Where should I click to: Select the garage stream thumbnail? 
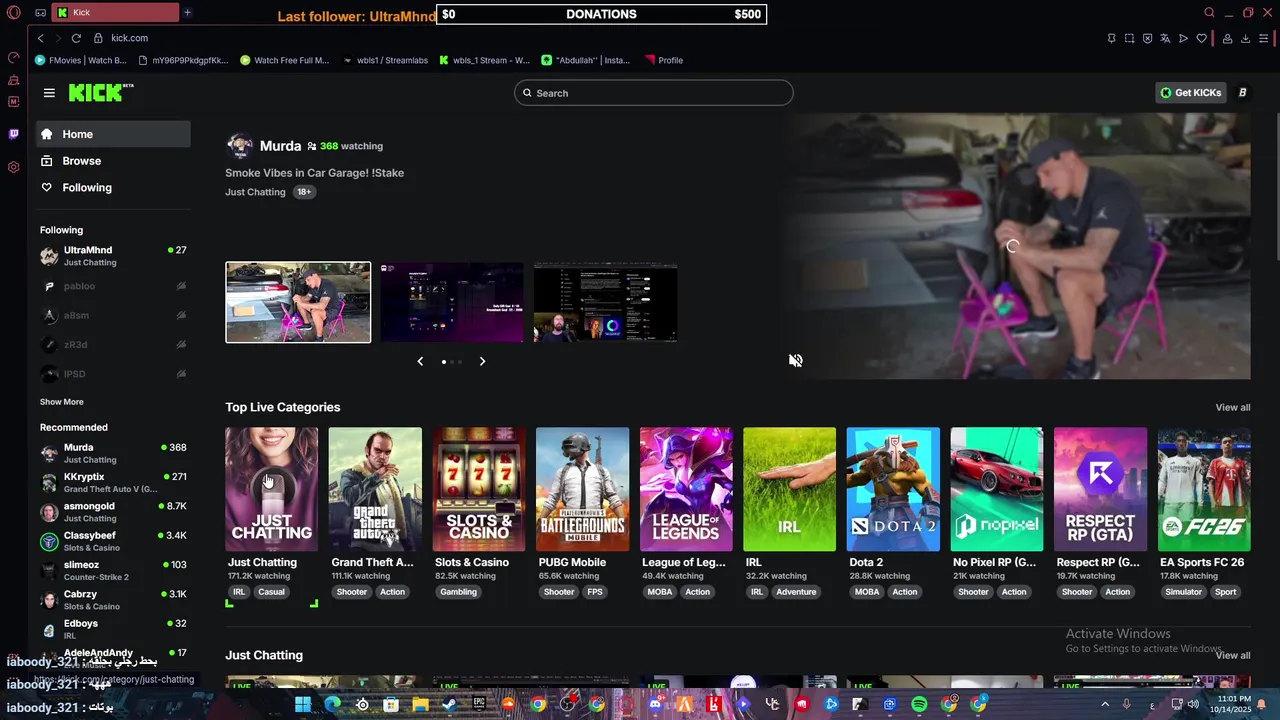(x=298, y=302)
